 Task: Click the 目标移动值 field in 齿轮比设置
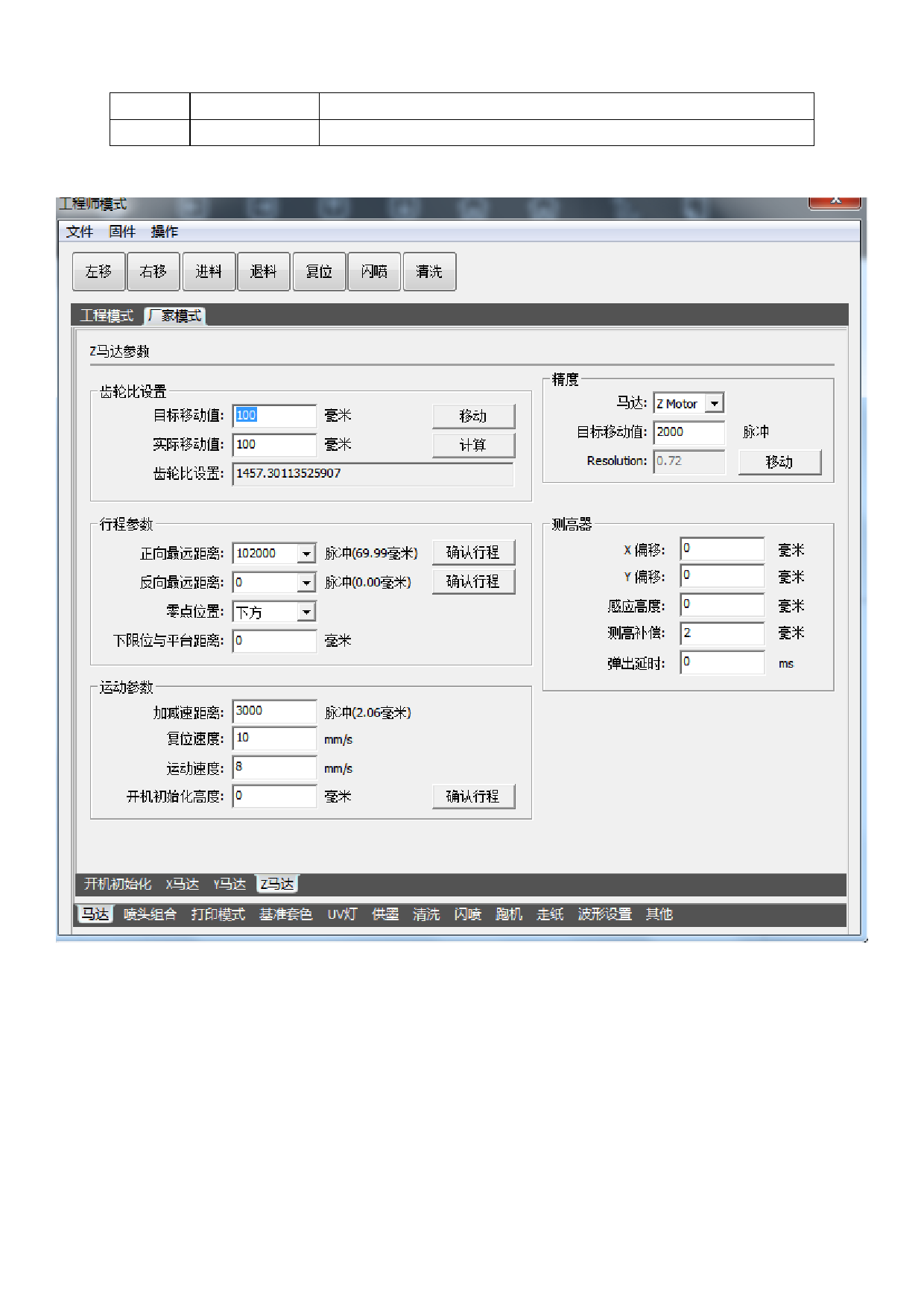pyautogui.click(x=274, y=416)
